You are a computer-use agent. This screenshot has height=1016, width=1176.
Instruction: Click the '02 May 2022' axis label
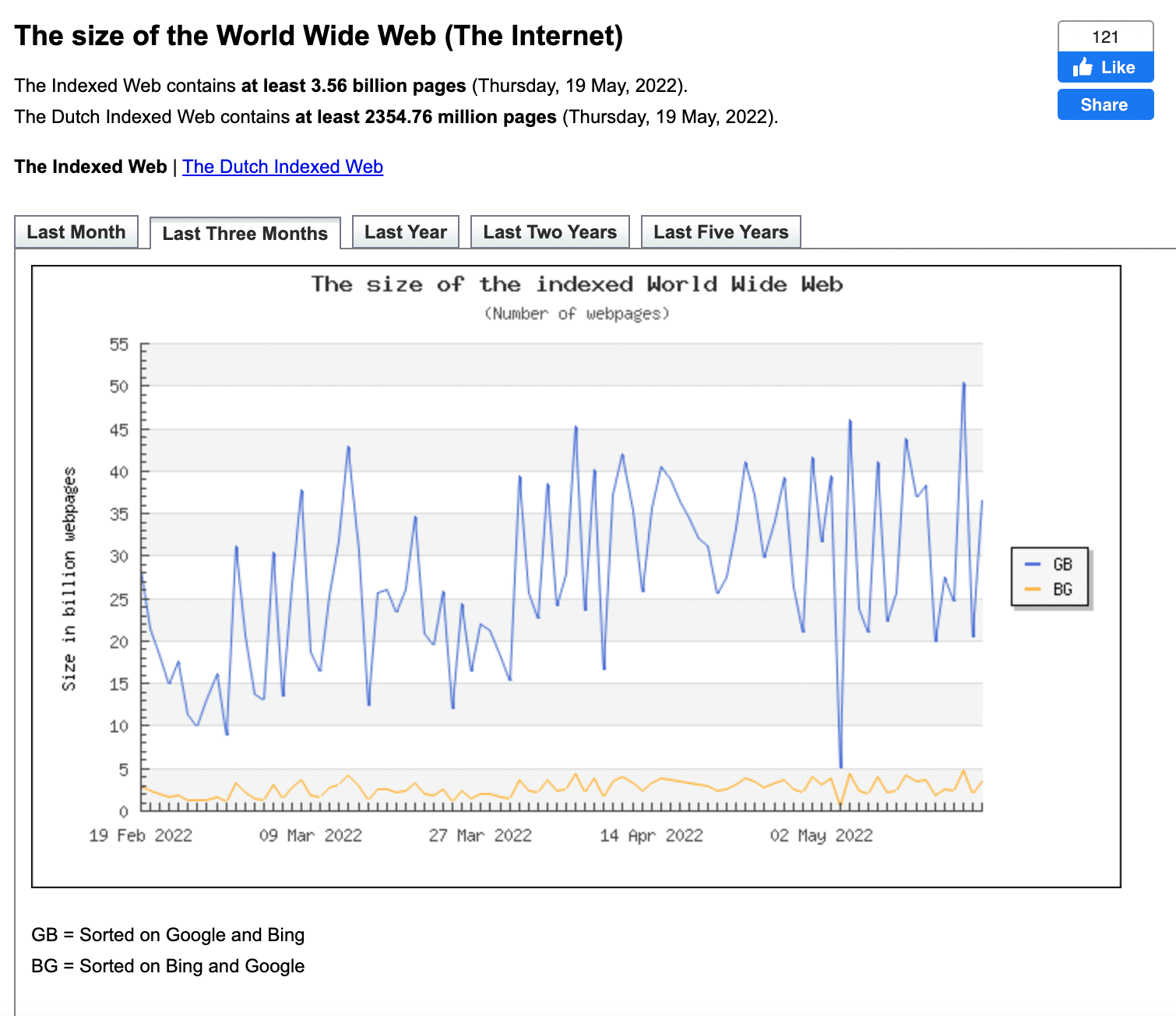(822, 835)
